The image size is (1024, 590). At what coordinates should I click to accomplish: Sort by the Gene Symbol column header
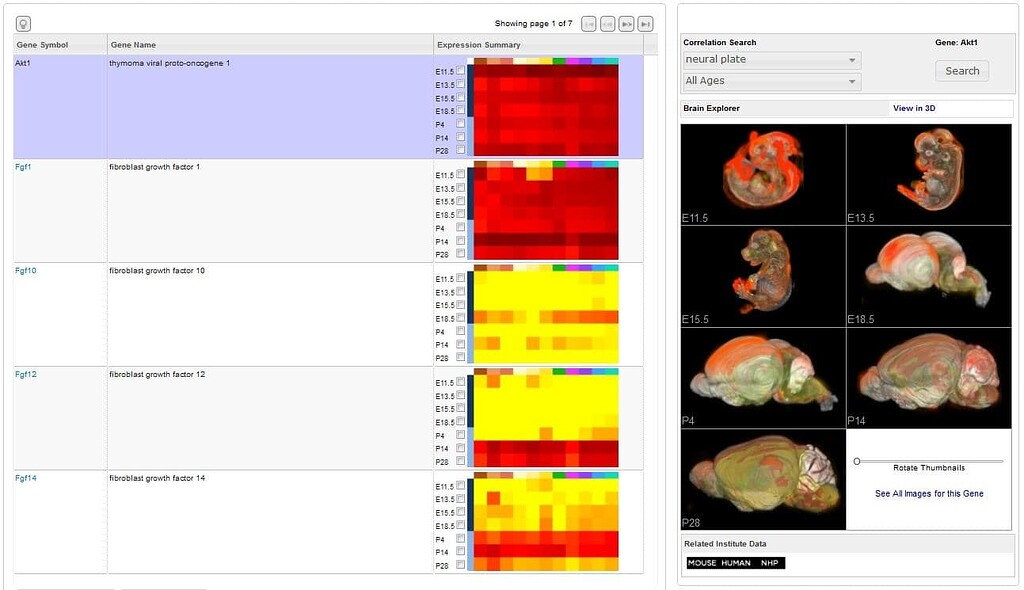41,45
